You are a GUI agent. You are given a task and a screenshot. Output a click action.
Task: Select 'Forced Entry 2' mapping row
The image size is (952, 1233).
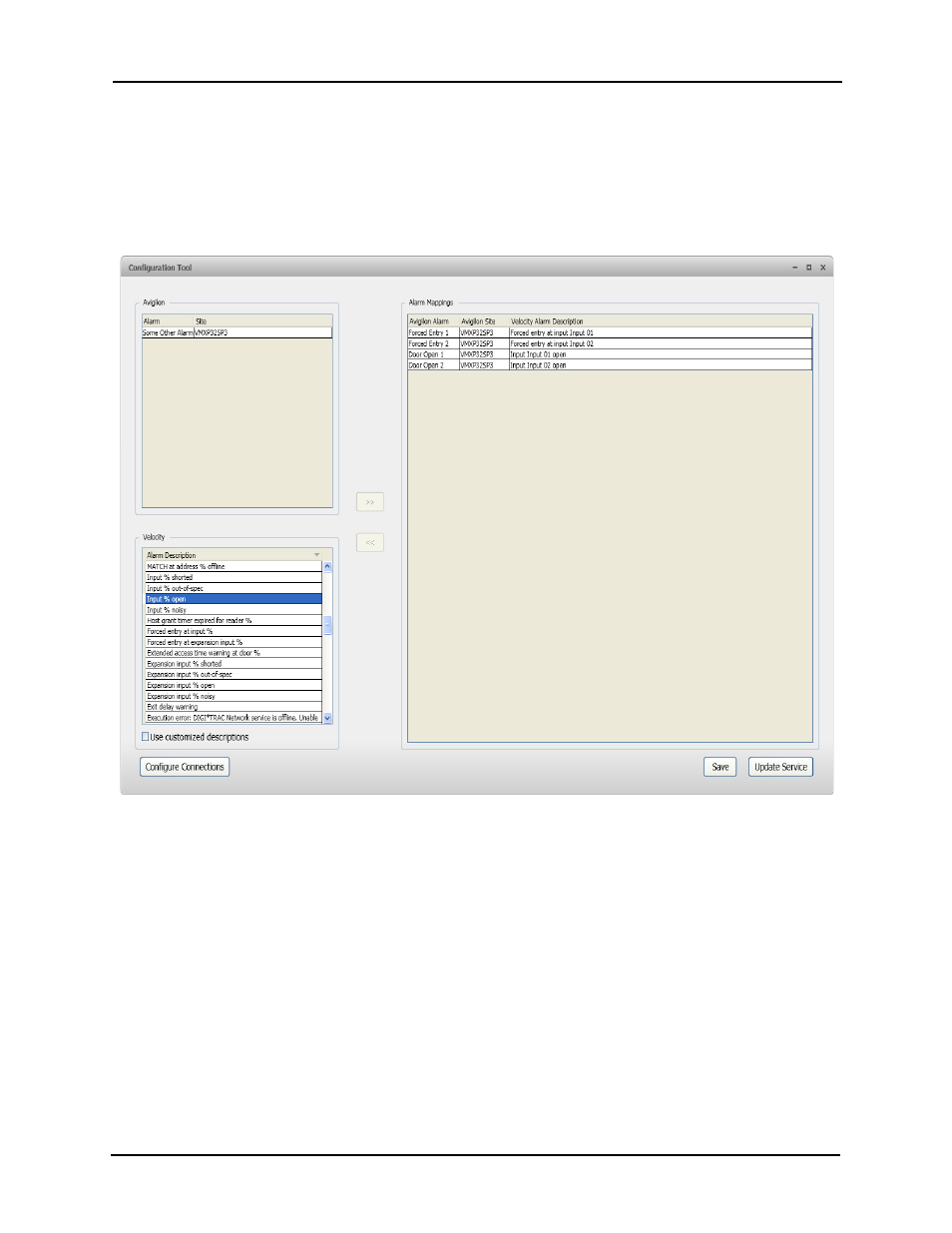pos(610,343)
